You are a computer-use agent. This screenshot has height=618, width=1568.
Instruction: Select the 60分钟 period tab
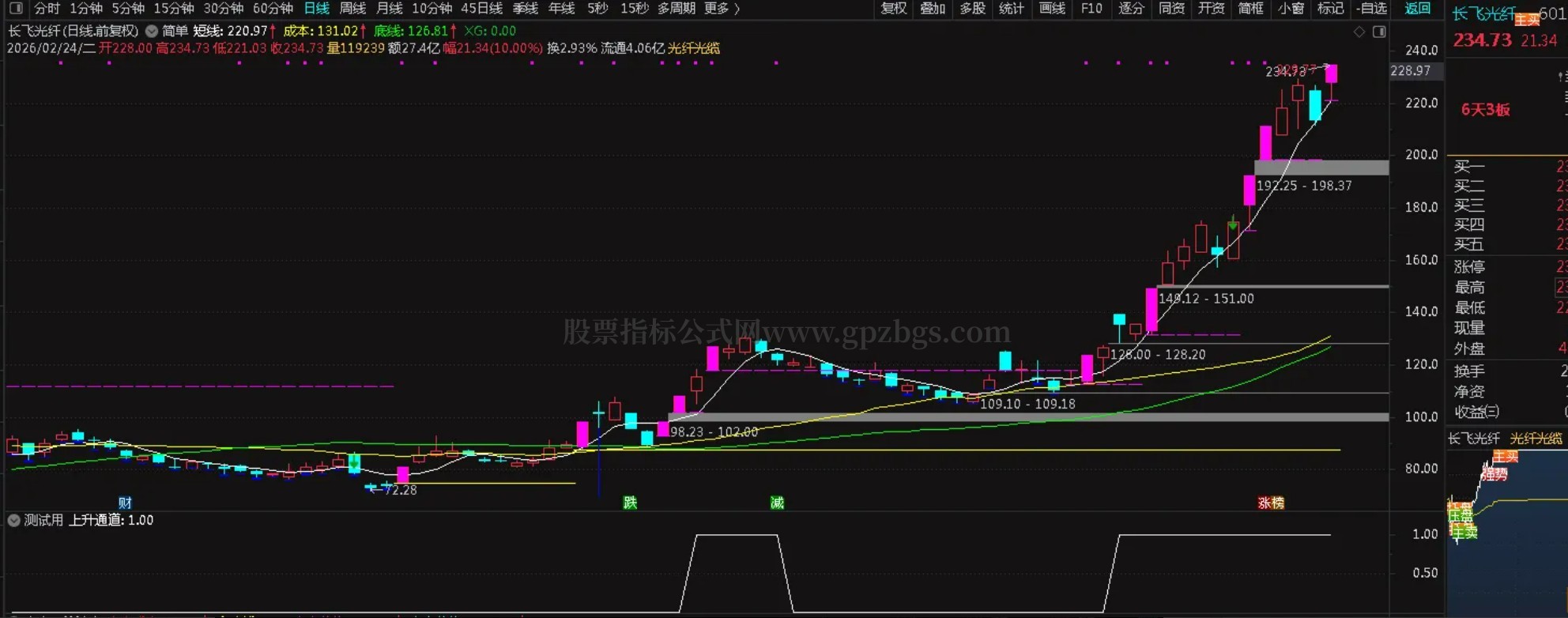pos(273,9)
